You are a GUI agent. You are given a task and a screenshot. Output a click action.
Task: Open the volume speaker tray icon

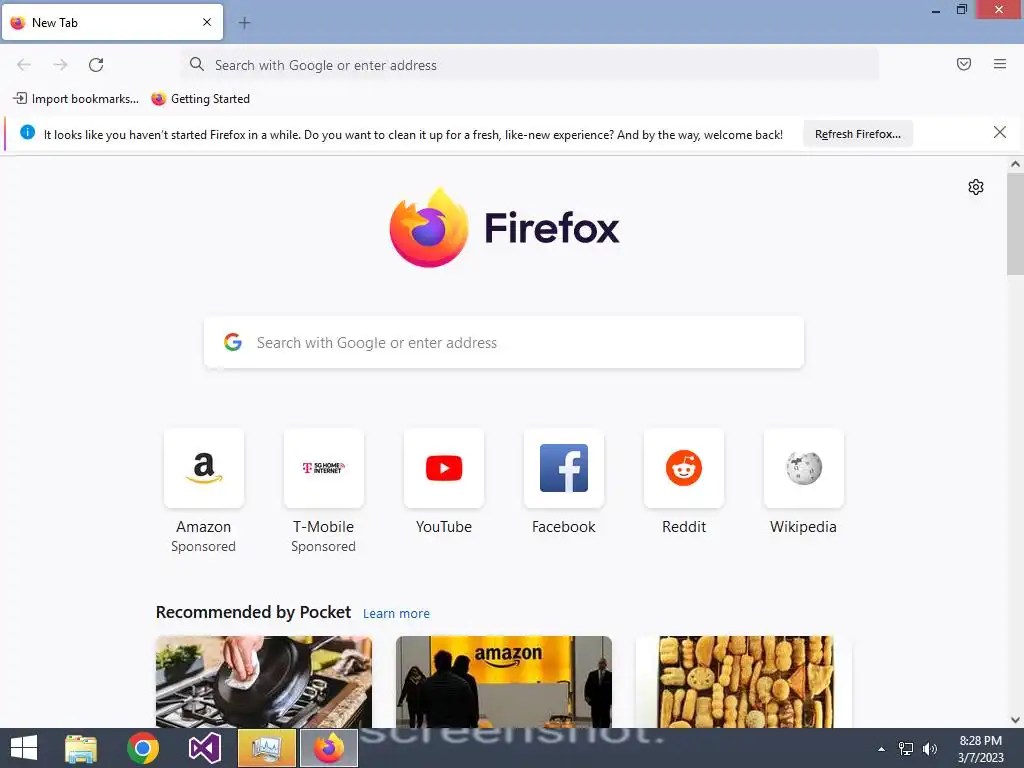pyautogui.click(x=930, y=749)
